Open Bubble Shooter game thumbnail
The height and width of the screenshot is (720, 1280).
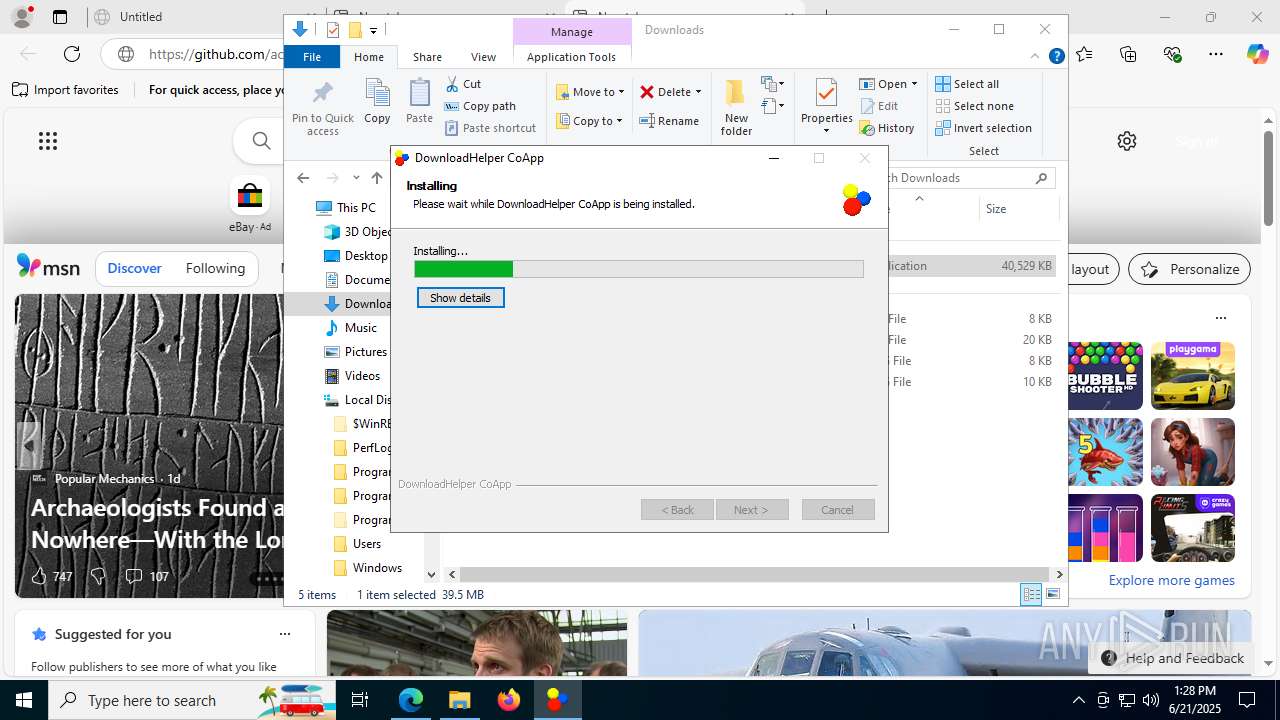click(x=1104, y=376)
